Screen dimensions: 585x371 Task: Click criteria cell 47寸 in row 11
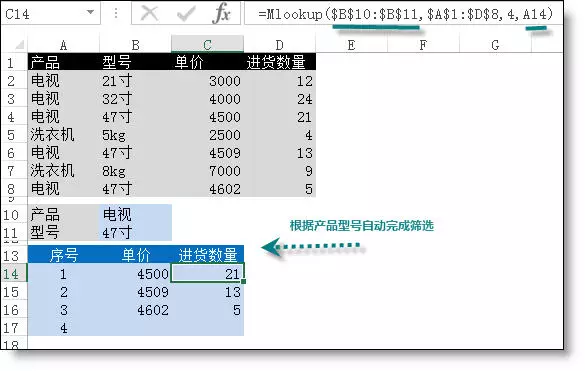pyautogui.click(x=135, y=233)
